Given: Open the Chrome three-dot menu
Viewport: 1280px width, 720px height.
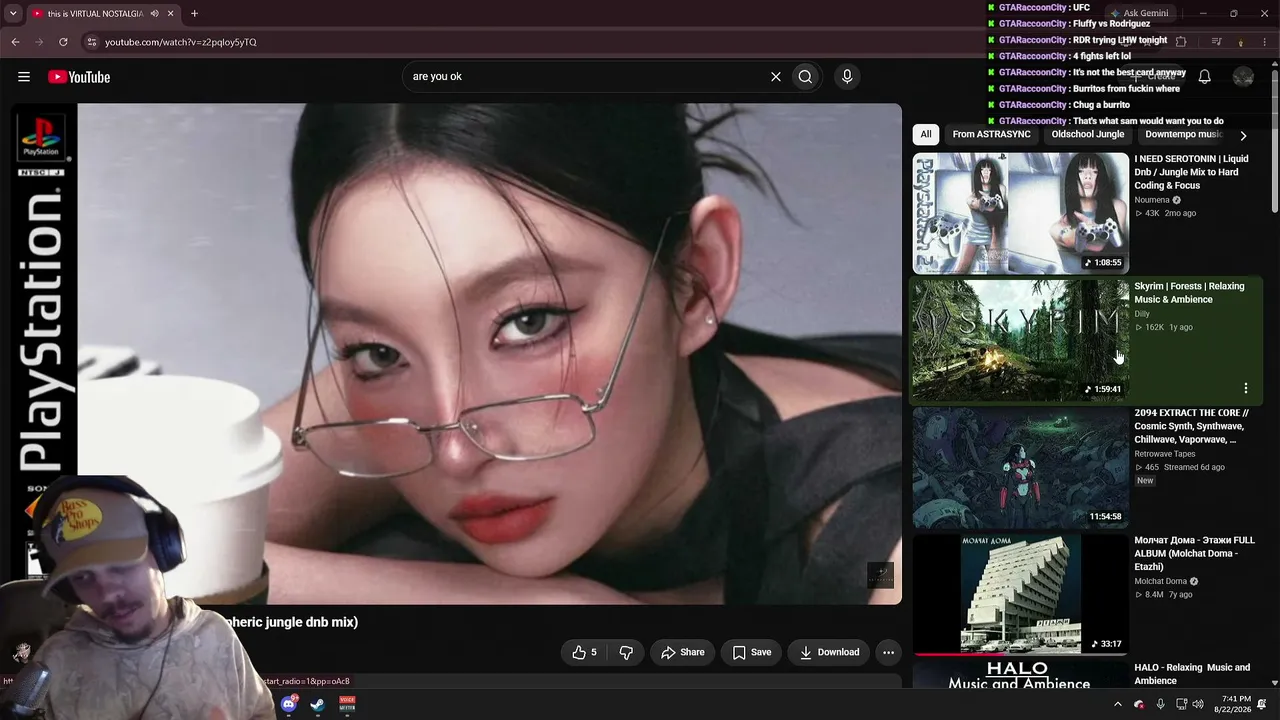Looking at the screenshot, I should click(1264, 42).
